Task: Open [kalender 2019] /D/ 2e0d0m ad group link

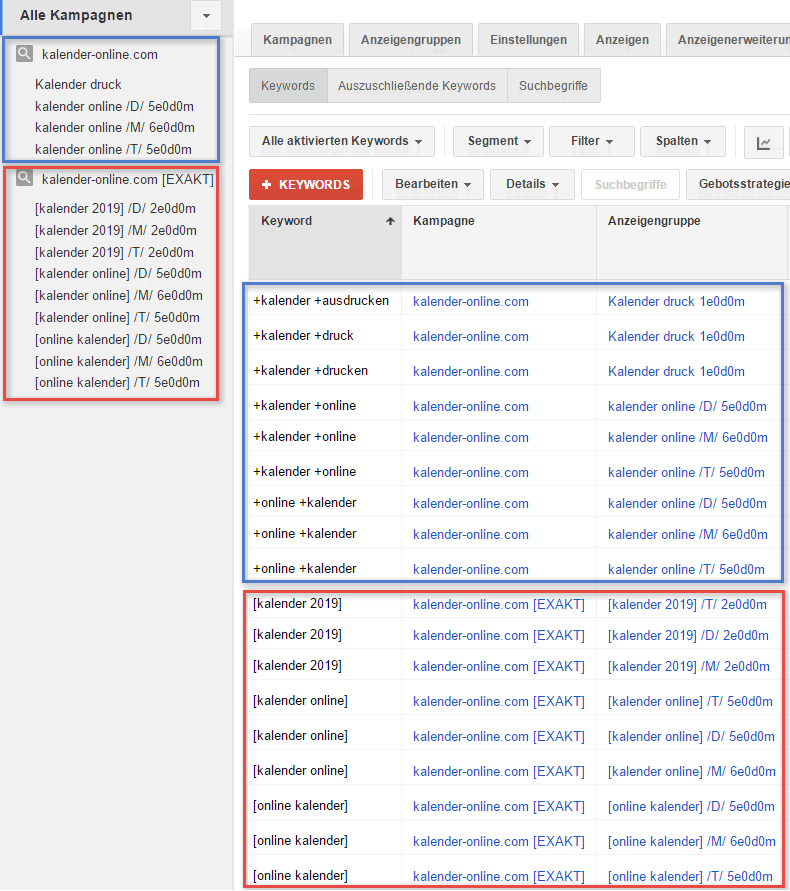Action: pos(688,635)
